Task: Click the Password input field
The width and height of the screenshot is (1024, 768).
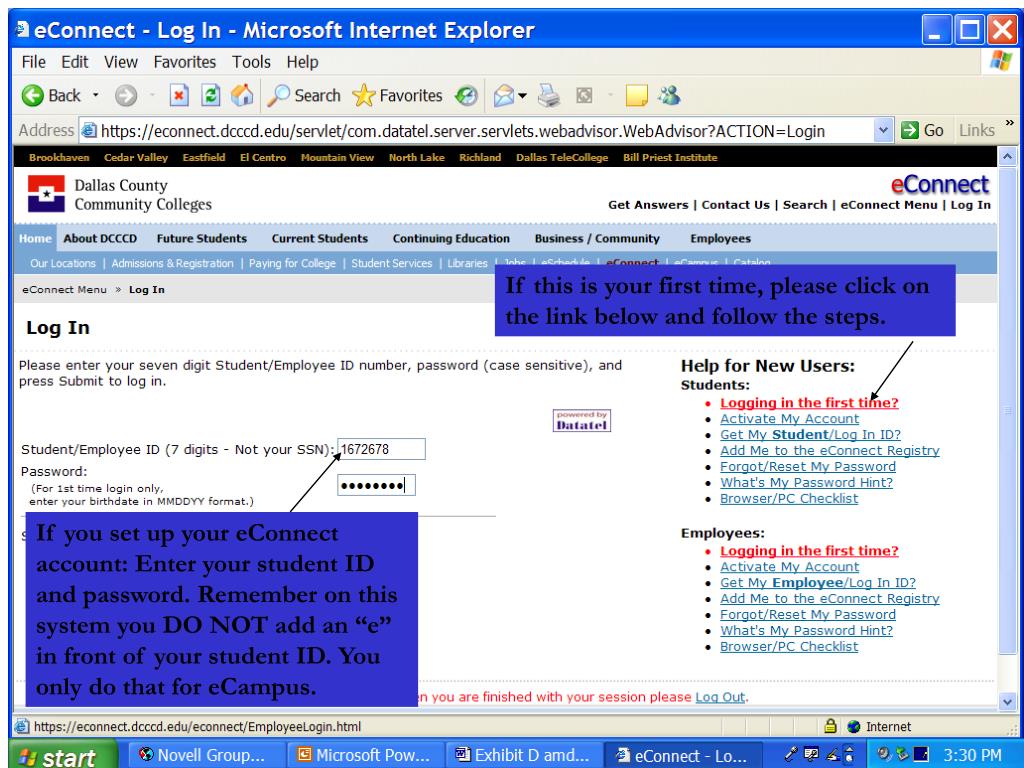Action: click(x=376, y=485)
